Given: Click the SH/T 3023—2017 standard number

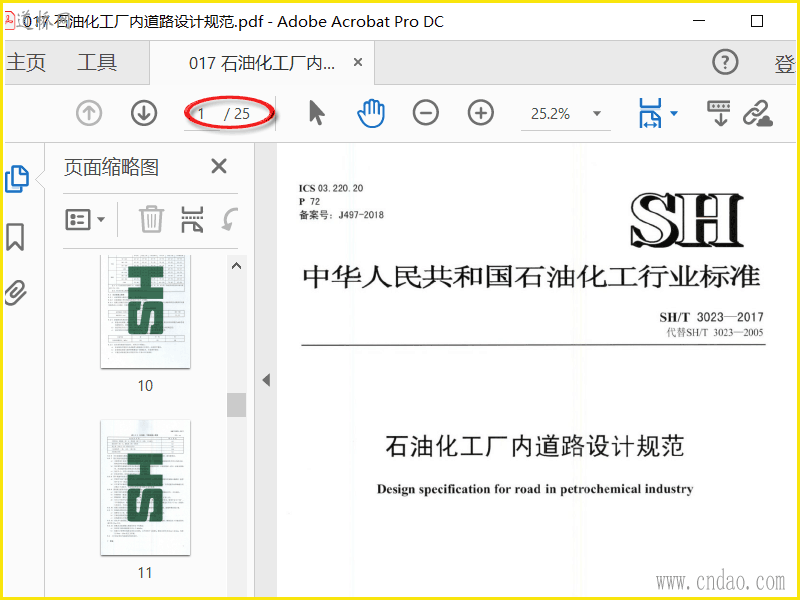Looking at the screenshot, I should click(711, 317).
